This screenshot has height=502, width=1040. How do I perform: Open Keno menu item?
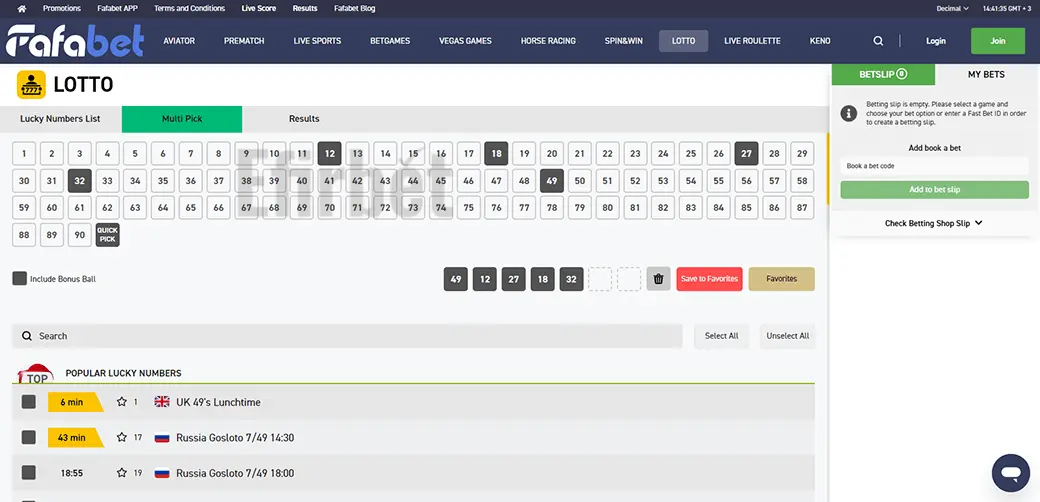click(820, 41)
